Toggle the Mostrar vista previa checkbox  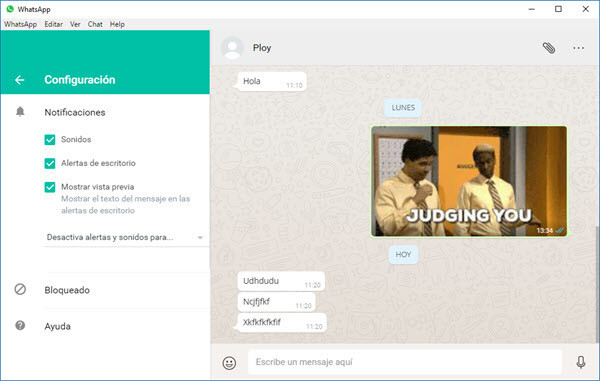(50, 187)
